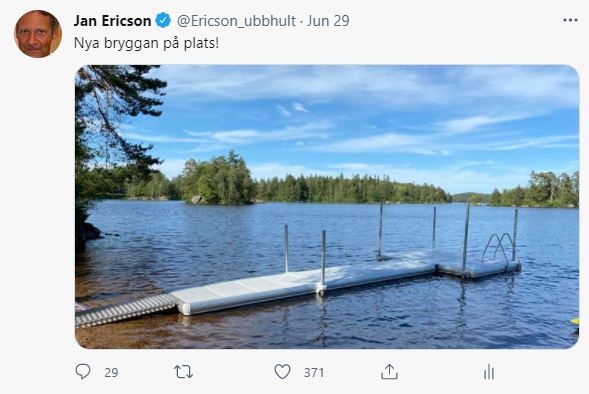The height and width of the screenshot is (394, 589).
Task: Click the bathing ladder on the dock photo
Action: (x=498, y=247)
